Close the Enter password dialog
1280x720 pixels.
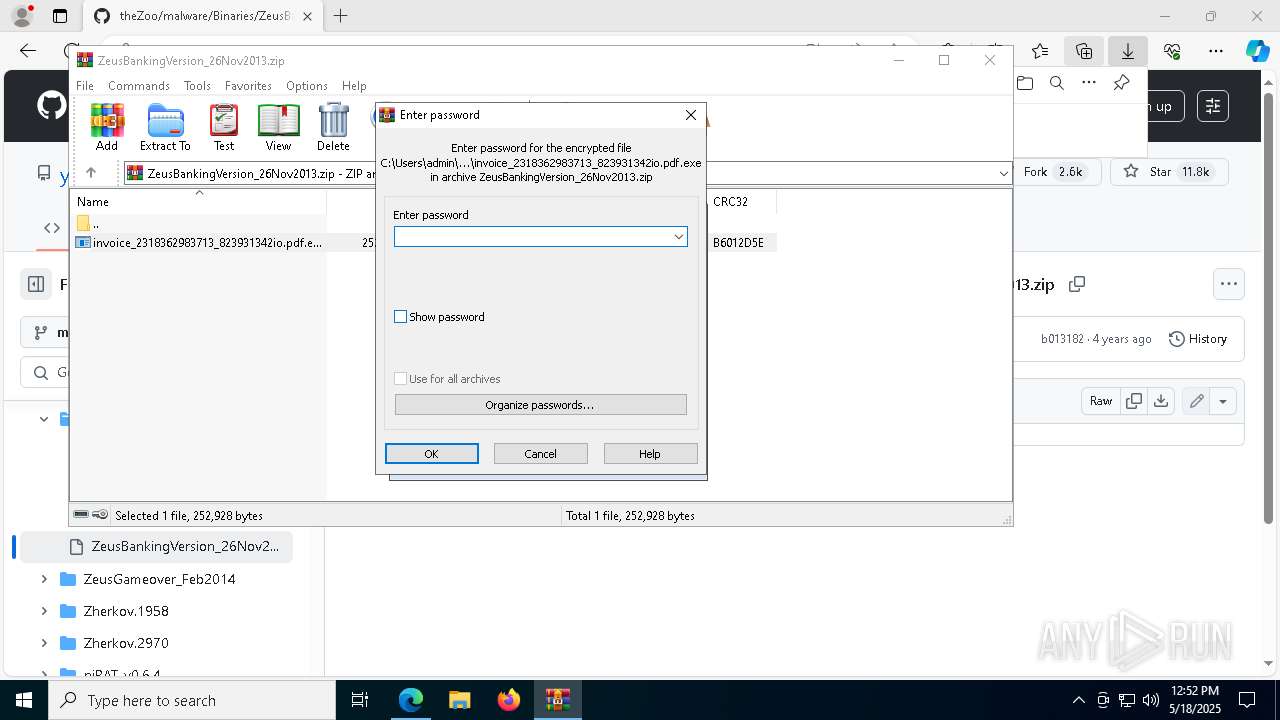click(690, 115)
